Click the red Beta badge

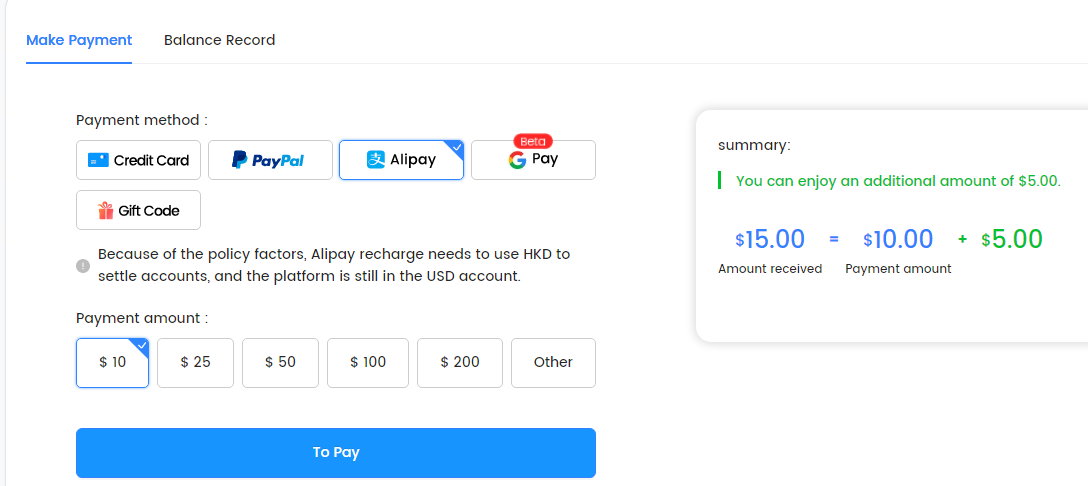[533, 141]
